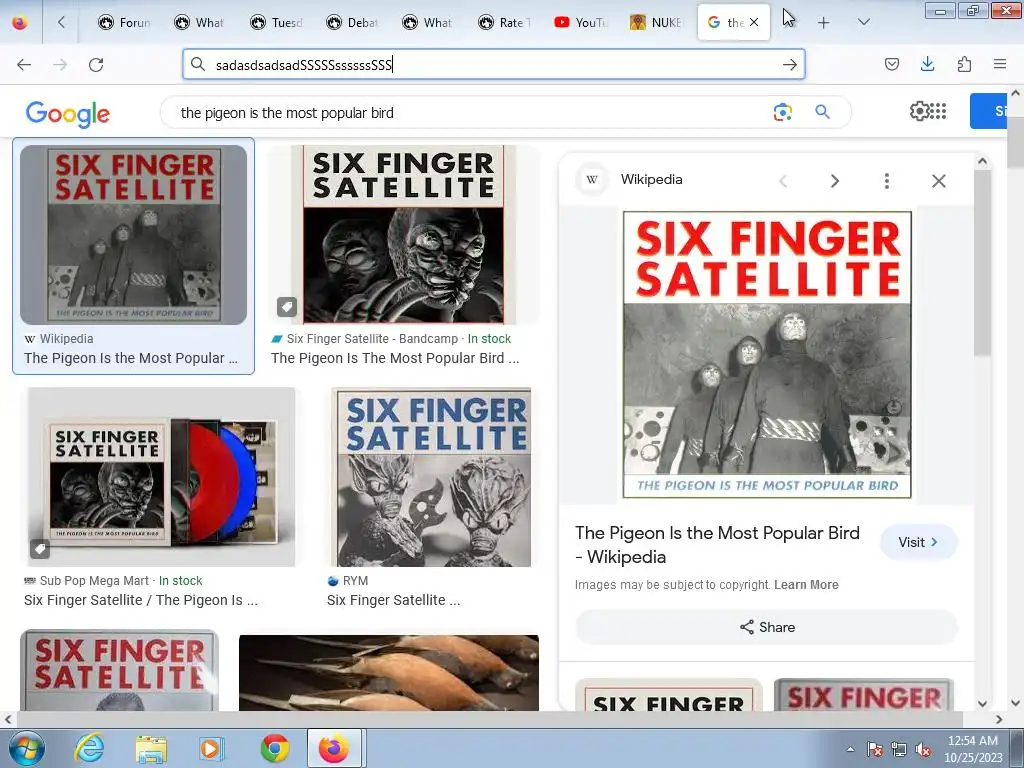Open preview panel more options menu

(886, 181)
